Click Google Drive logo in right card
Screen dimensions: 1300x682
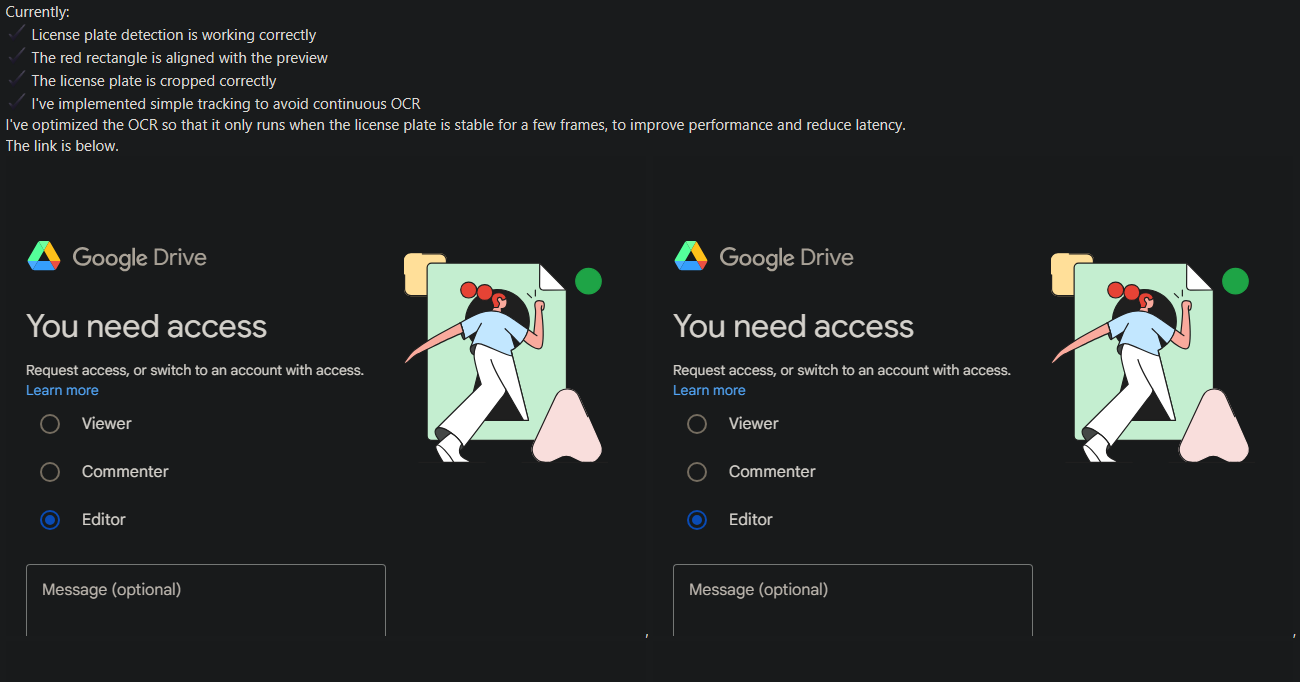[764, 257]
